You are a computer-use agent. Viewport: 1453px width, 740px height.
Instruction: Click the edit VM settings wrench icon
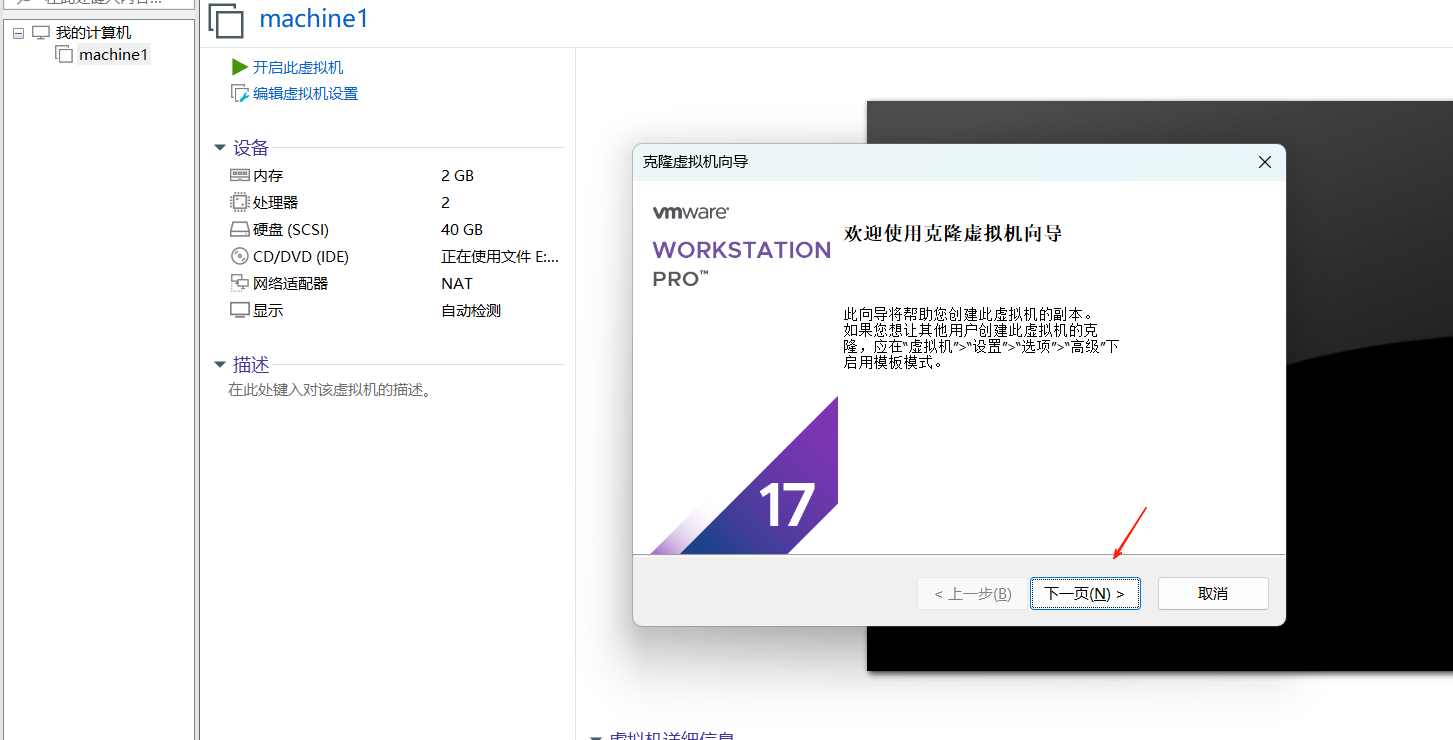240,93
